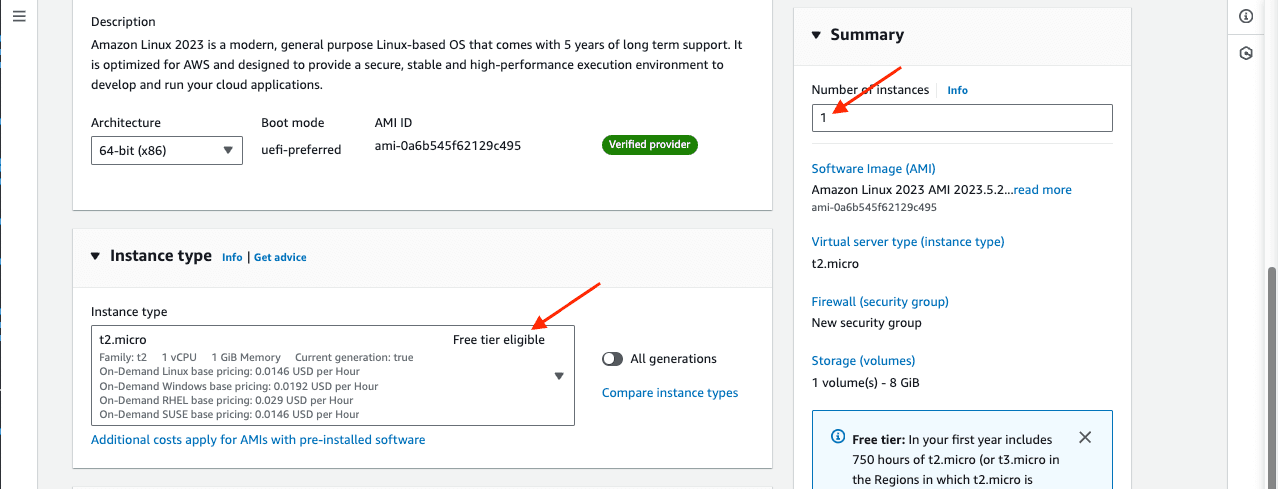The width and height of the screenshot is (1278, 489).
Task: Toggle All generations switch
Action: click(x=613, y=359)
